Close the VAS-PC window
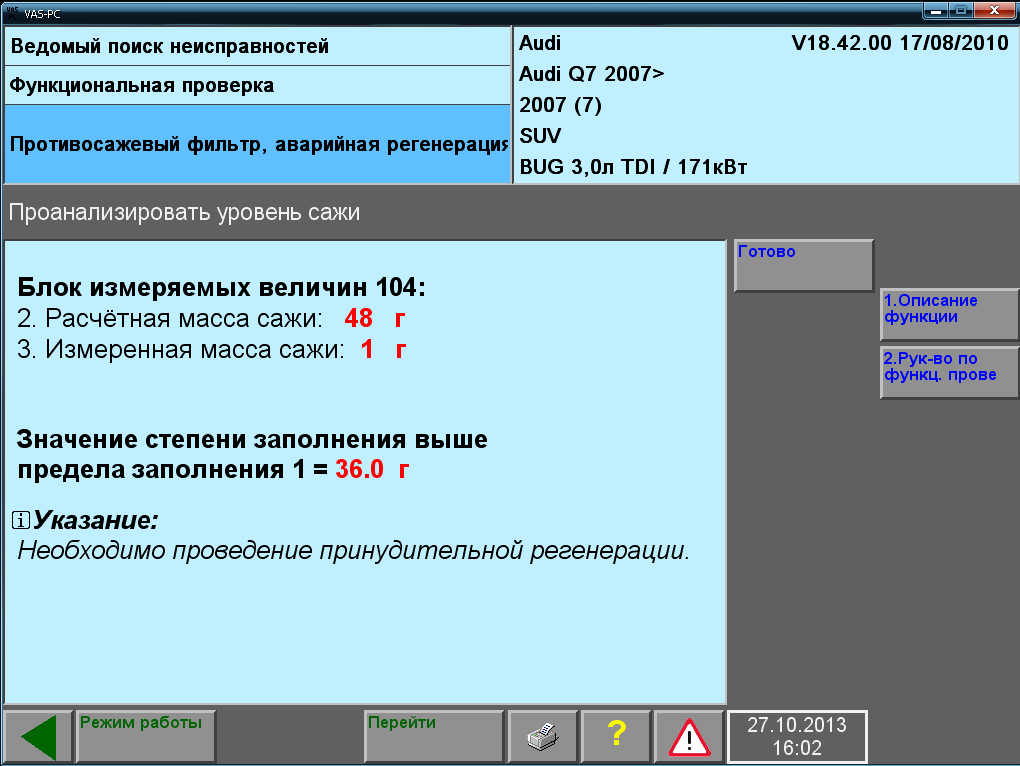This screenshot has height=766, width=1020. pos(995,10)
